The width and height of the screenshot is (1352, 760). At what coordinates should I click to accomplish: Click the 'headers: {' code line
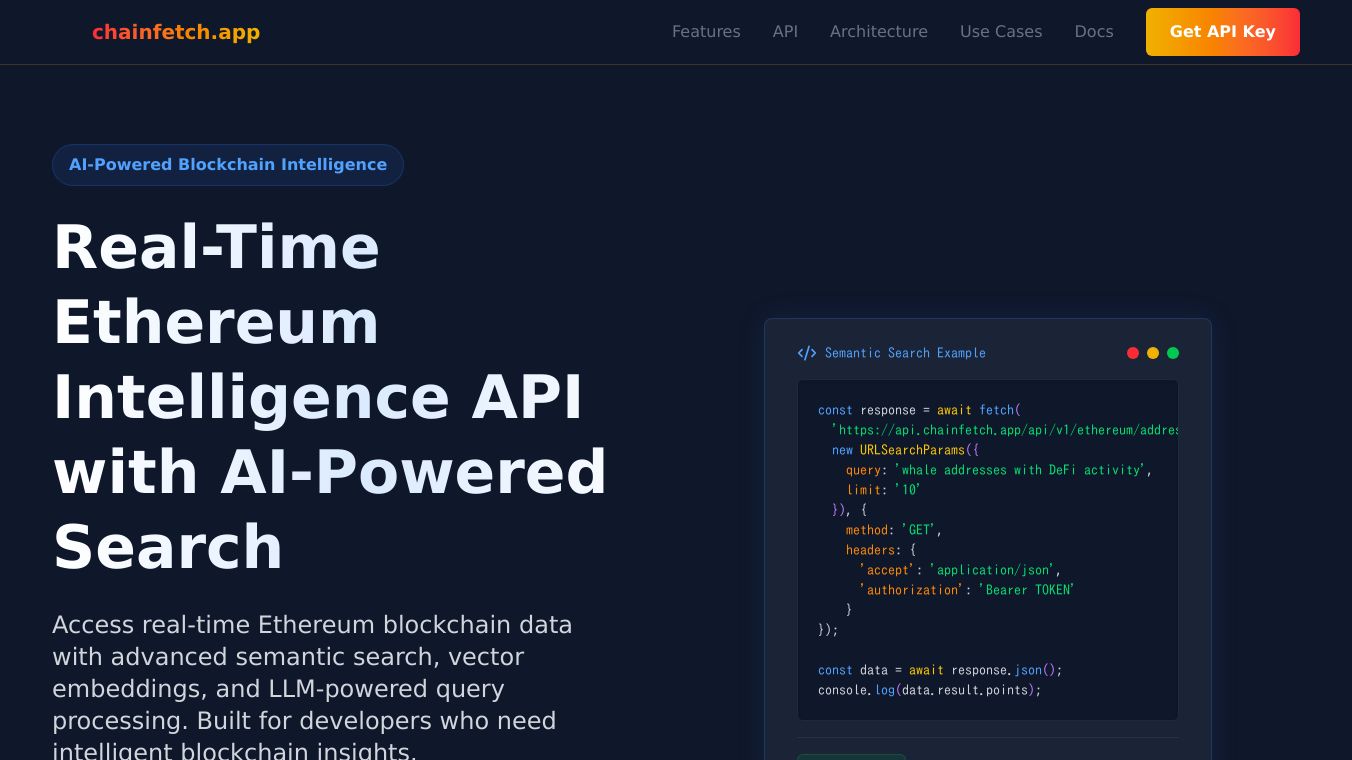[x=881, y=550]
